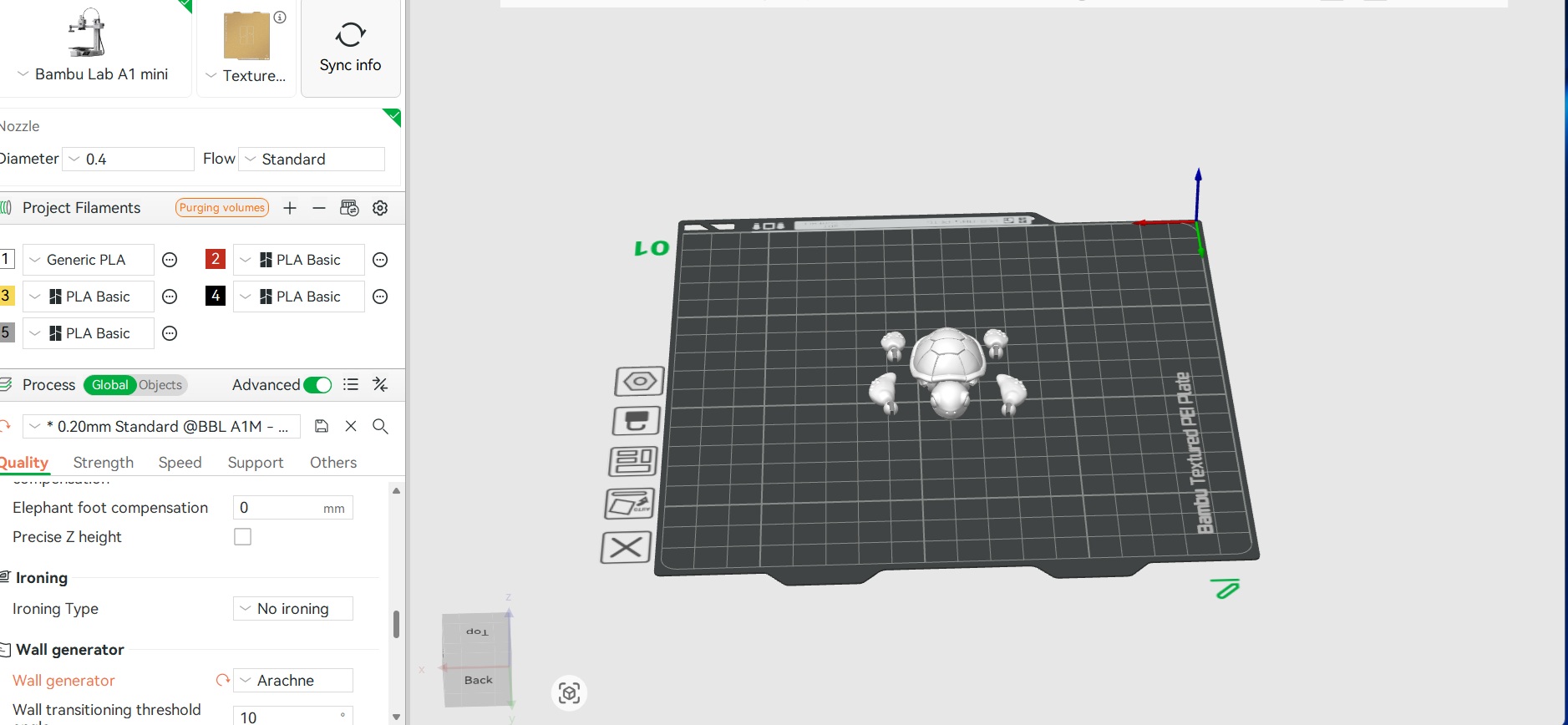This screenshot has height=725, width=1568.
Task: Add a filament with the plus icon
Action: 290,208
